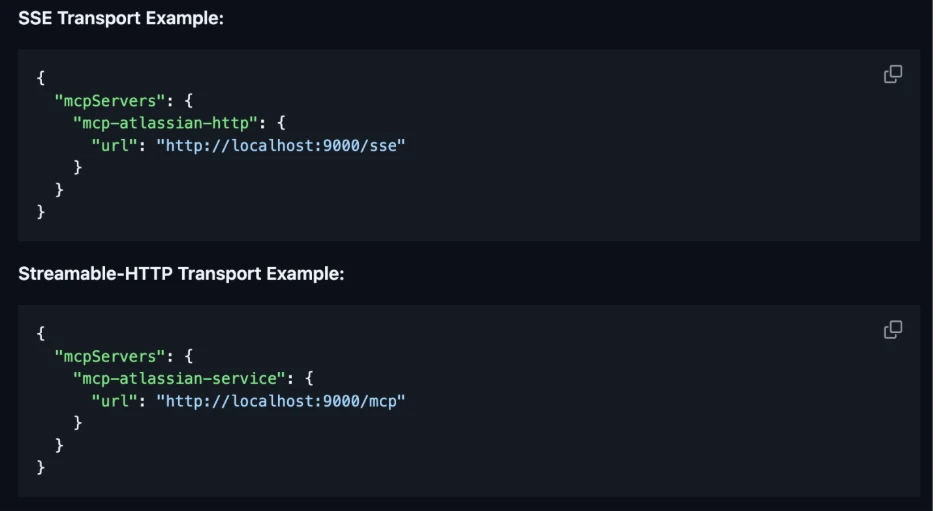This screenshot has width=936, height=511.
Task: Click the http://localhost:9000/mcp URL string
Action: point(281,401)
